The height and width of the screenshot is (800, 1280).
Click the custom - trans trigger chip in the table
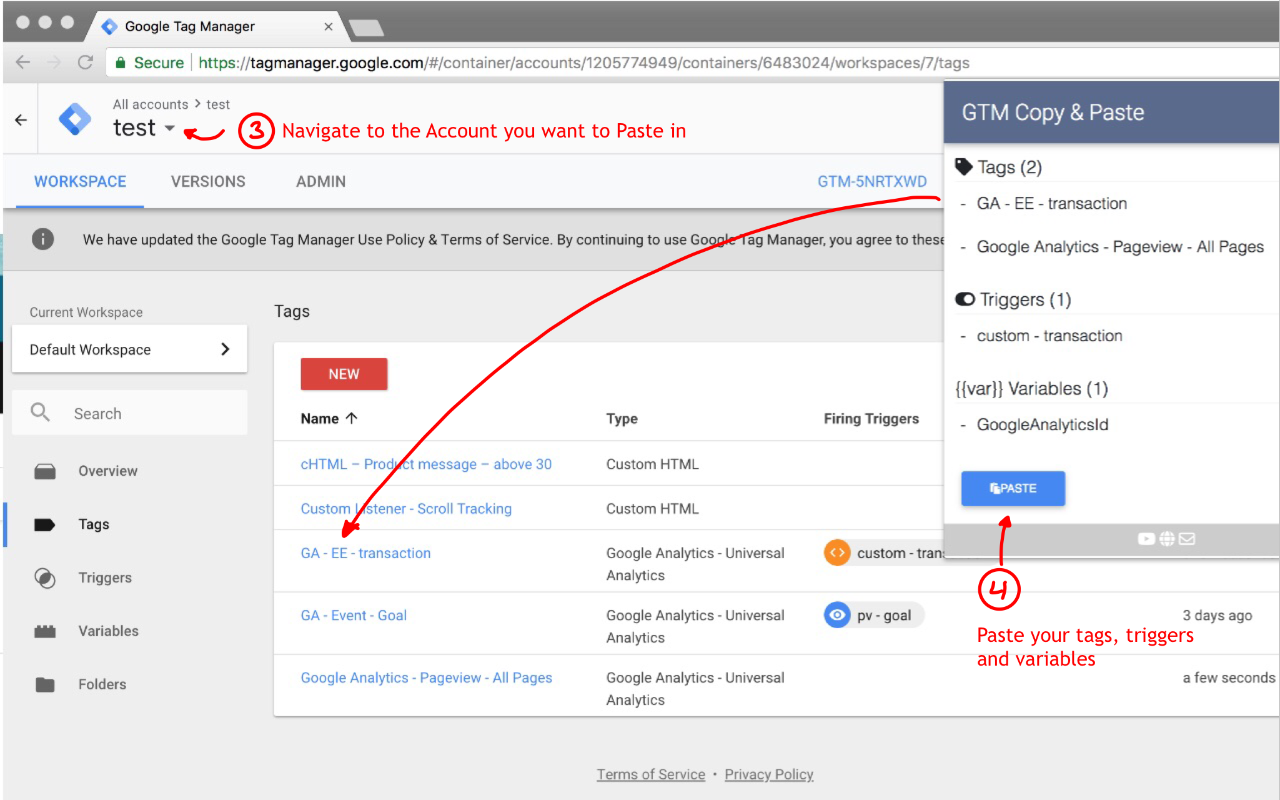click(884, 553)
